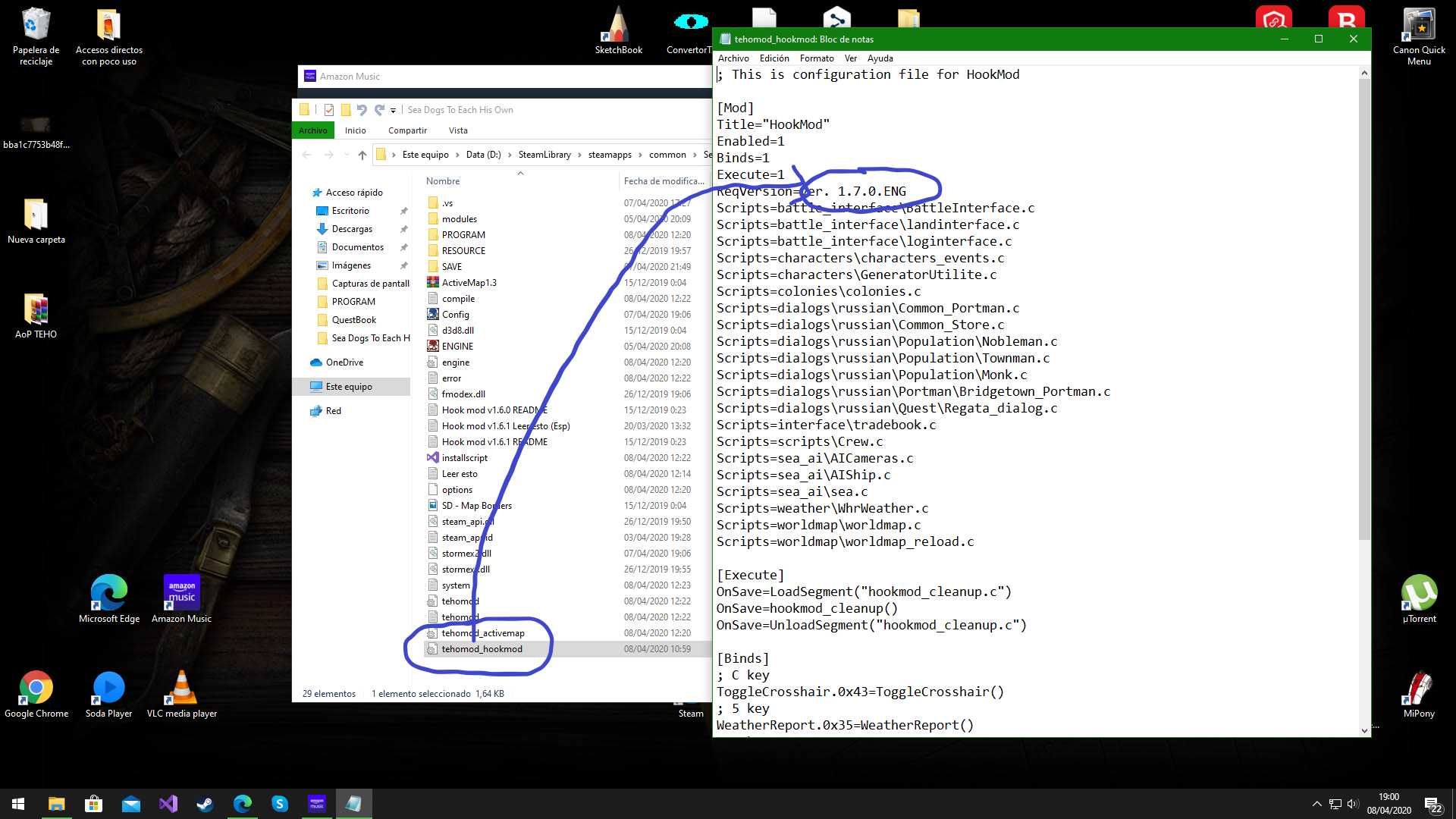Expand the Customize Quick Access Toolbar dropdown
This screenshot has width=1456, height=819.
click(393, 111)
